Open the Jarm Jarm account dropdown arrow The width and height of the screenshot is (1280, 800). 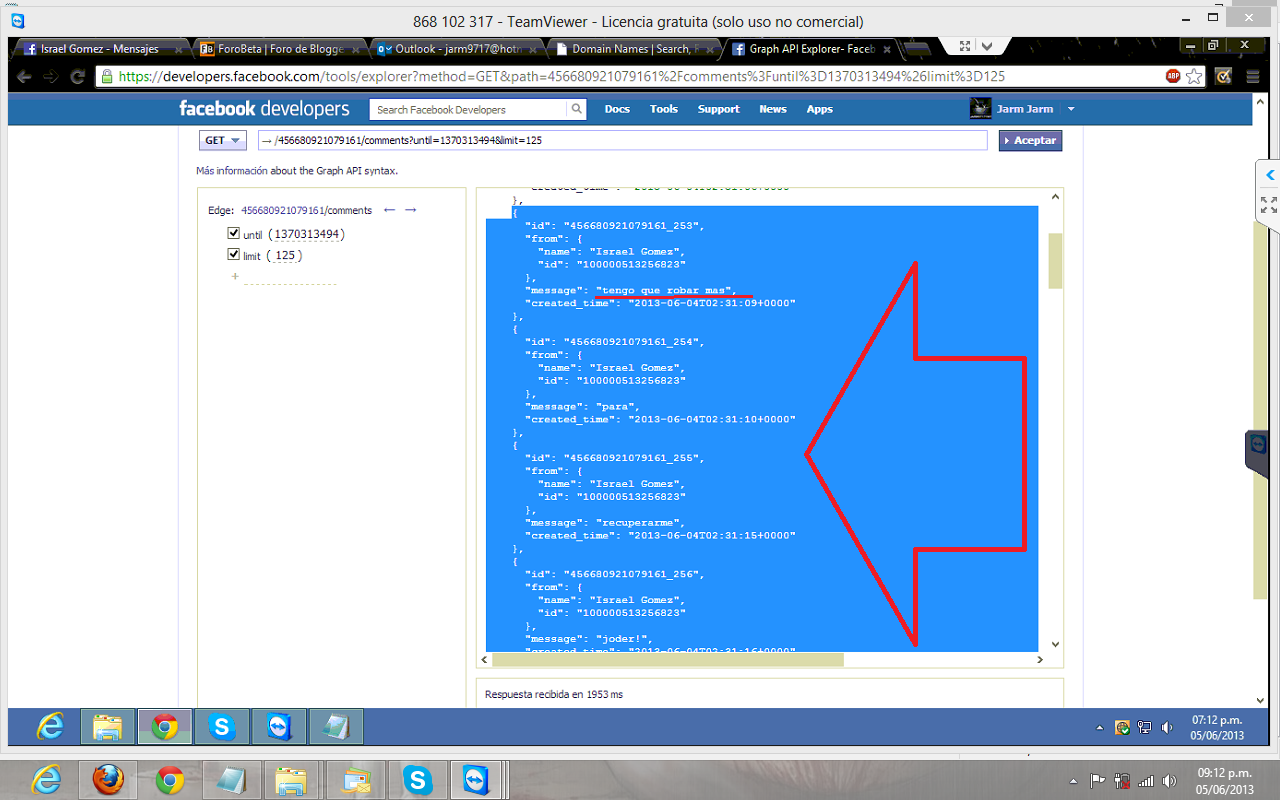[1071, 109]
